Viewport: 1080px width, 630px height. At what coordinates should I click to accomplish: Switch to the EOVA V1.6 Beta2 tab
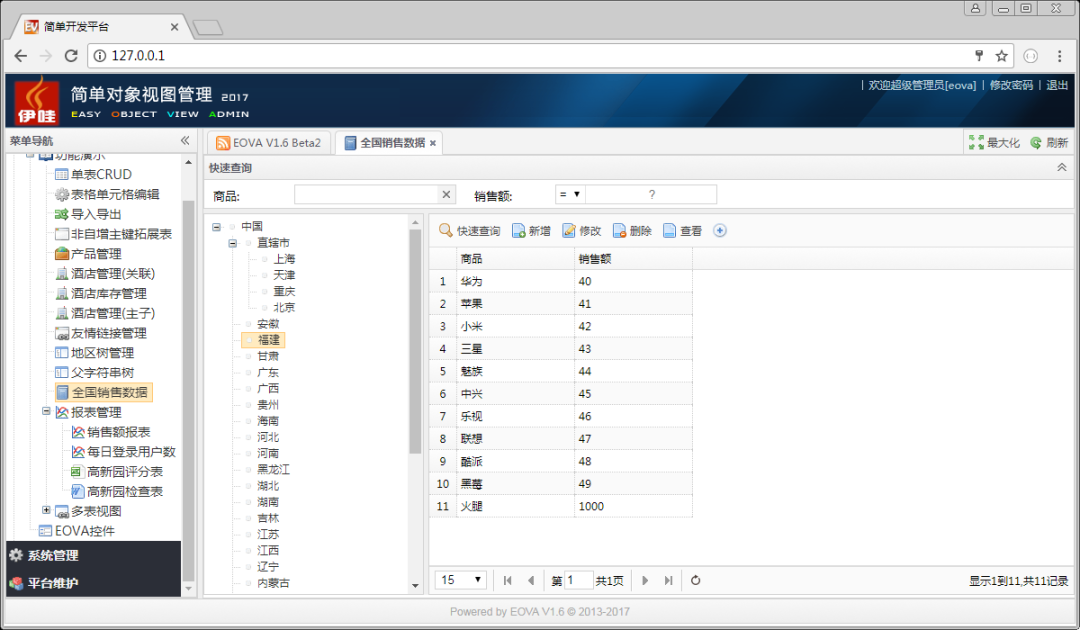coord(268,143)
